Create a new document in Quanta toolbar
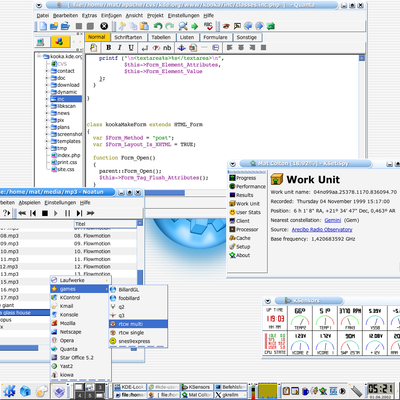 [43, 26]
